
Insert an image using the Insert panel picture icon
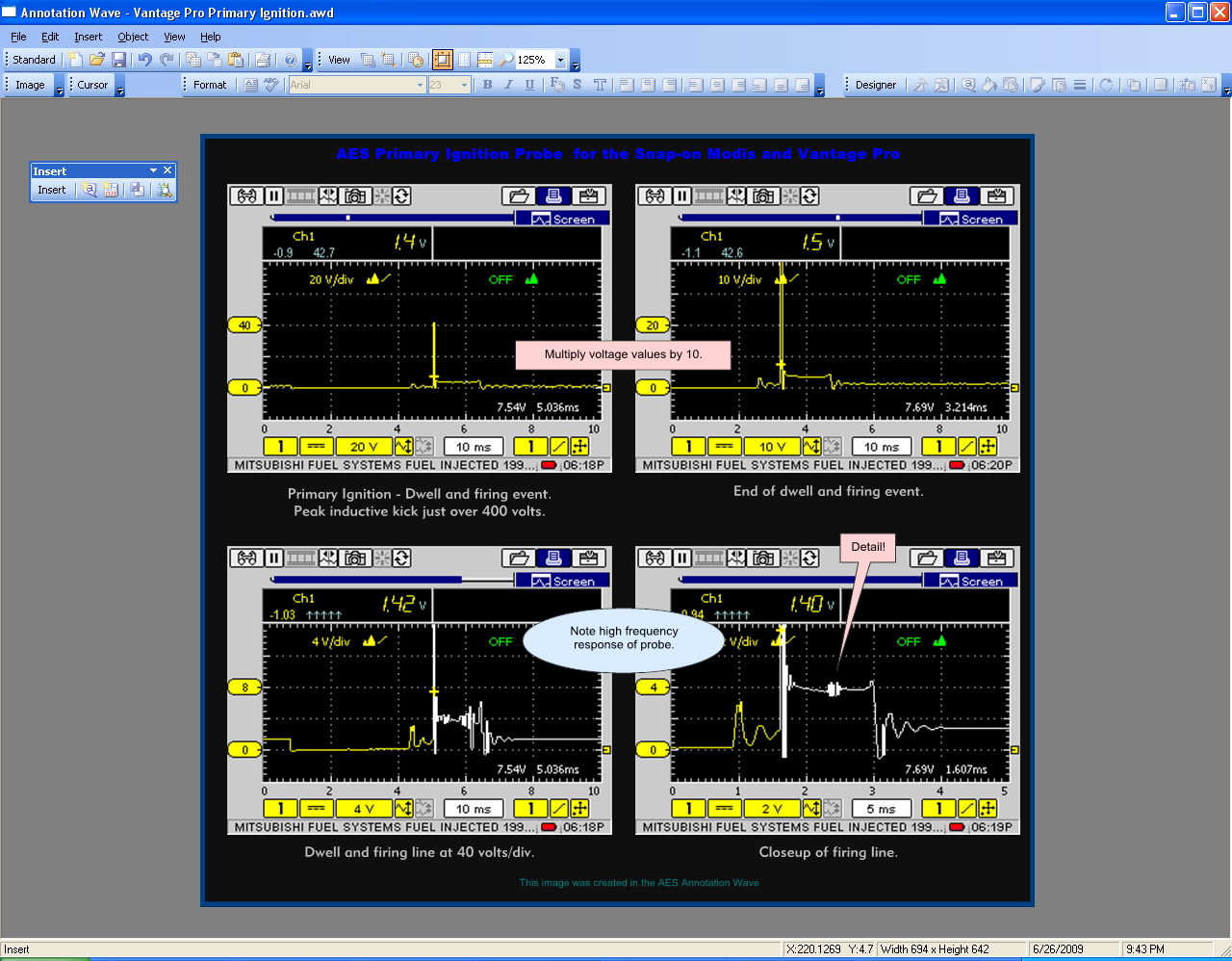click(111, 191)
